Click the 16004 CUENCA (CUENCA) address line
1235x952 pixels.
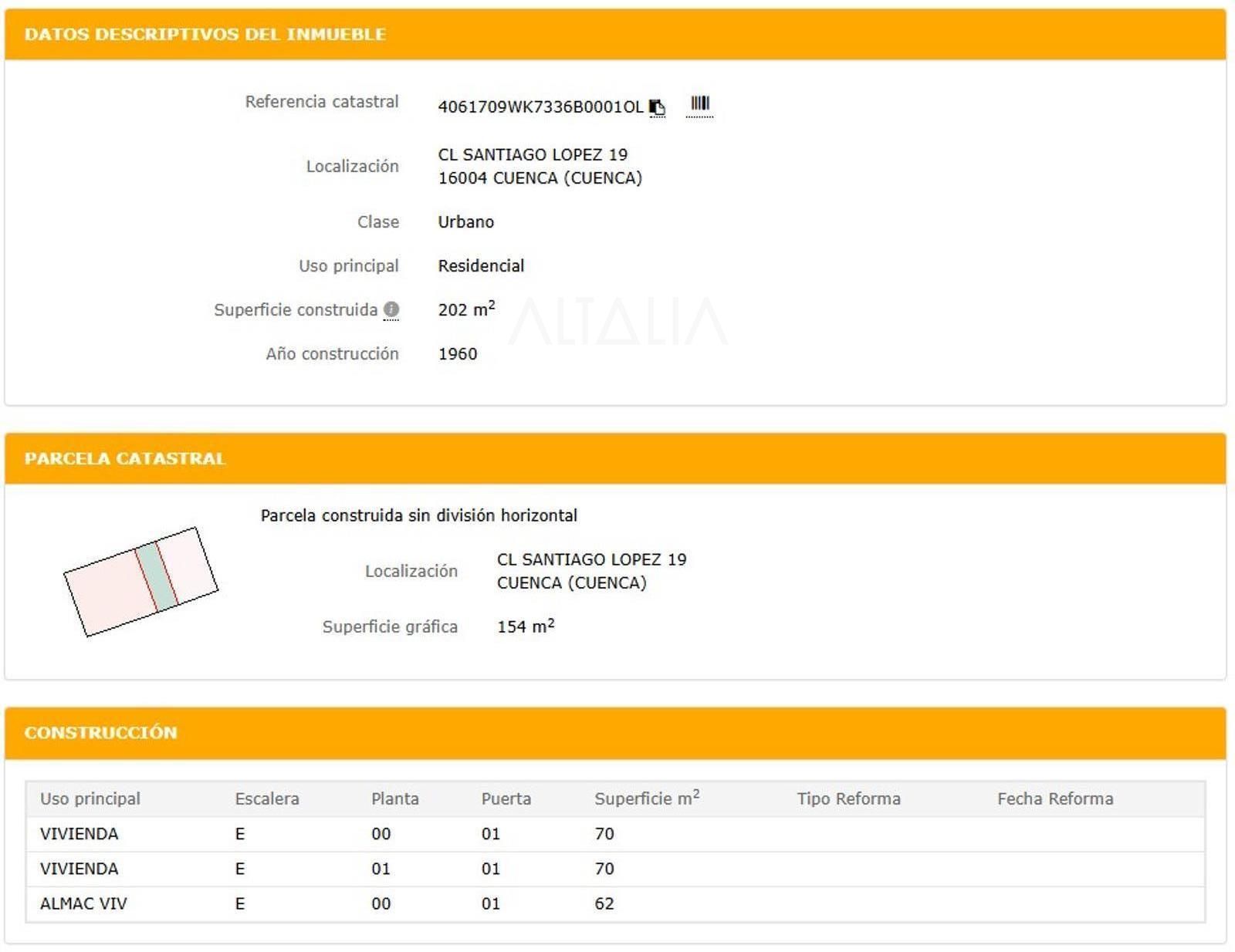(540, 178)
